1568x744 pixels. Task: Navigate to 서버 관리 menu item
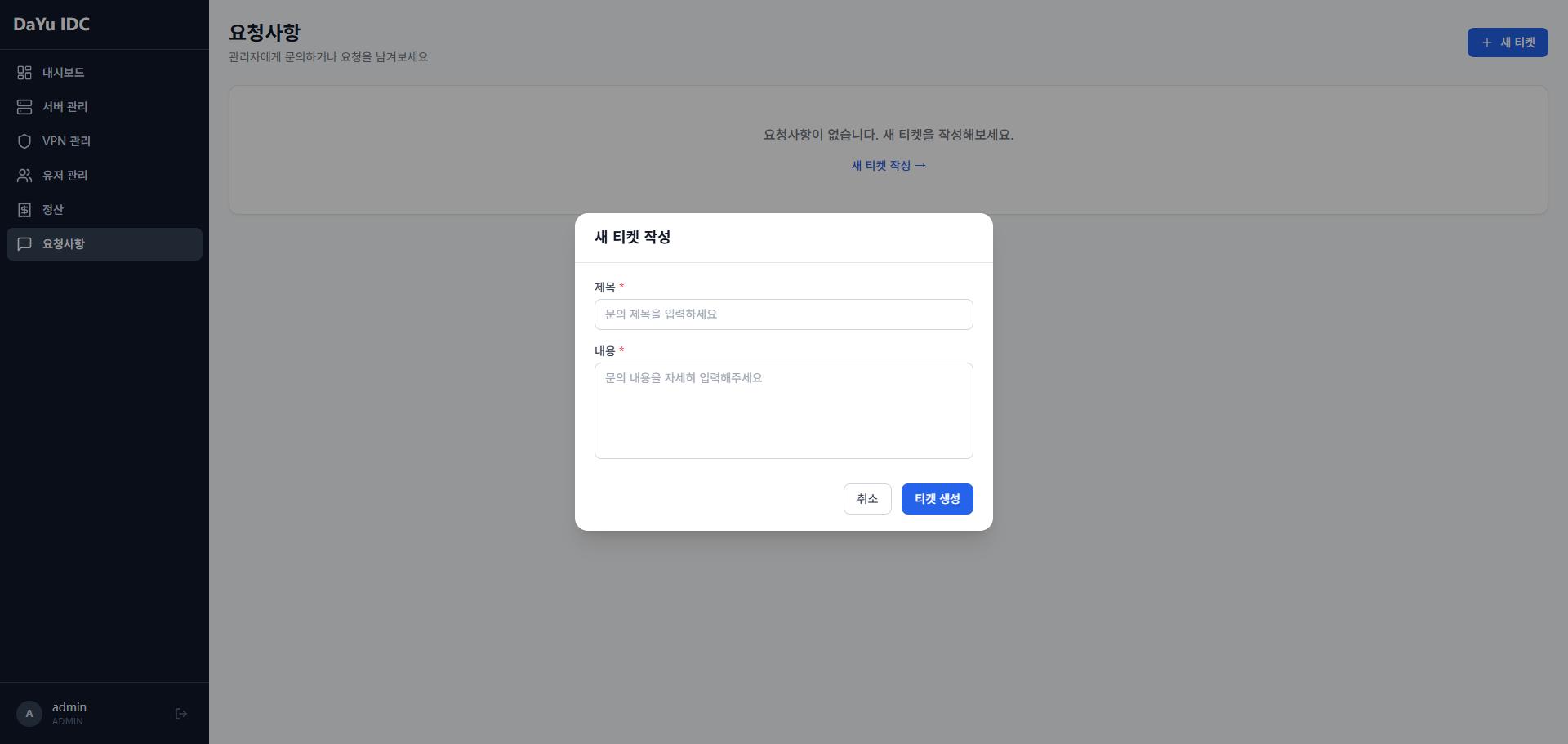coord(65,107)
